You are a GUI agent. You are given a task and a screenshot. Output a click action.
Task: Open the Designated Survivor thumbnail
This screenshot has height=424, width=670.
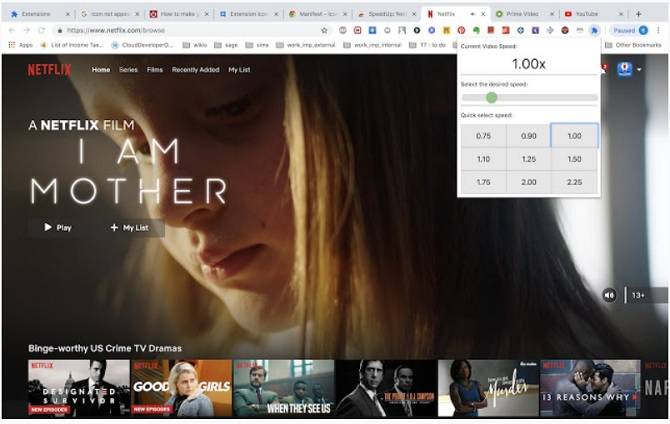79,388
